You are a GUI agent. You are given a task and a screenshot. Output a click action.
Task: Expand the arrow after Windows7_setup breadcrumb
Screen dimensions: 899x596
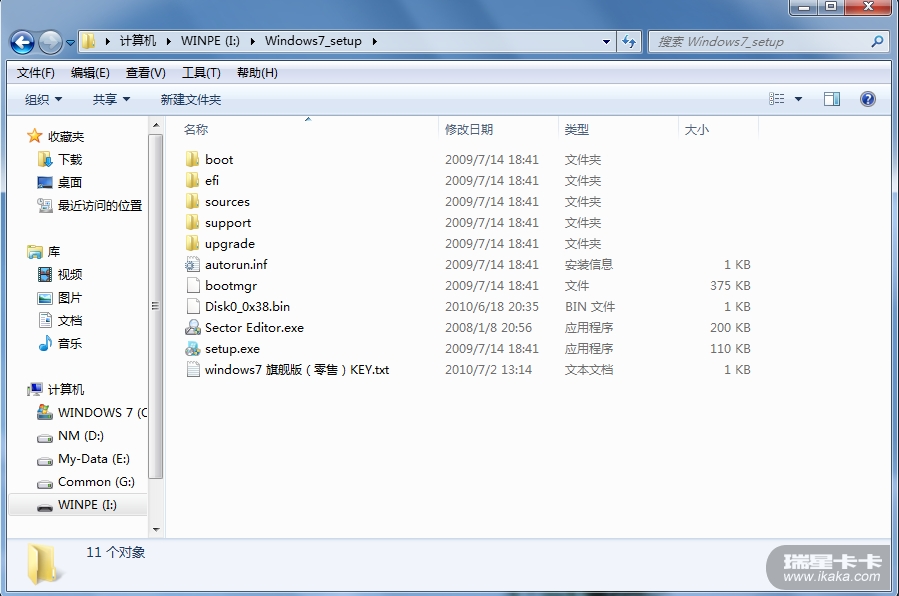(374, 41)
